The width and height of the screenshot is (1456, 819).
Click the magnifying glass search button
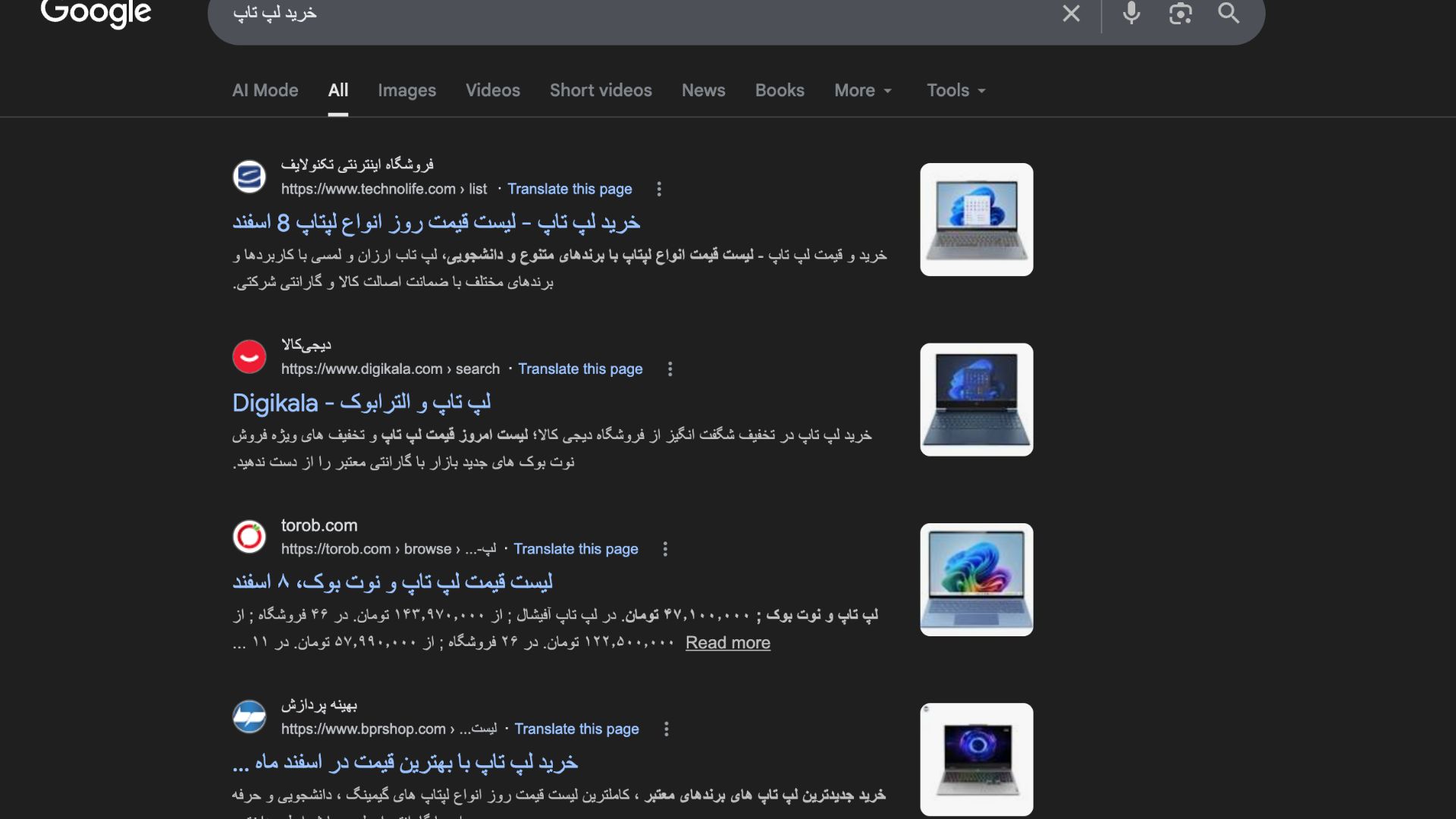point(1228,13)
